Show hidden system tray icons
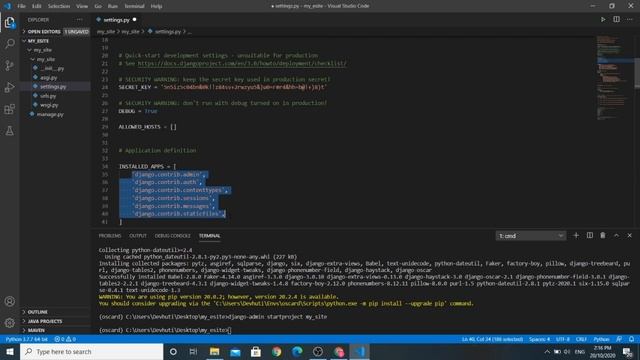Viewport: 640px width, 360px height. pyautogui.click(x=547, y=351)
